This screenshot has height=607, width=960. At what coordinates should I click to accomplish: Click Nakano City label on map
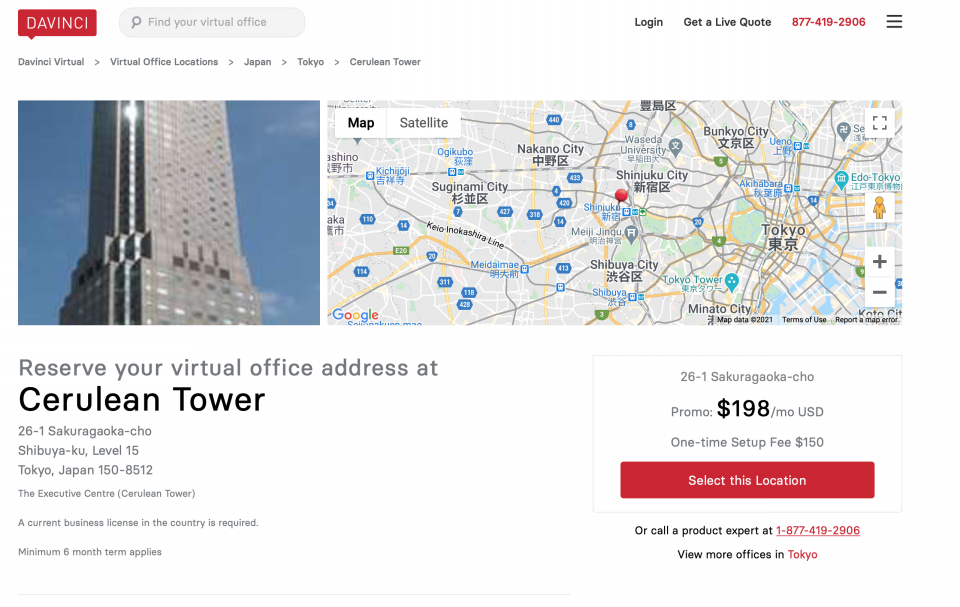[x=550, y=154]
